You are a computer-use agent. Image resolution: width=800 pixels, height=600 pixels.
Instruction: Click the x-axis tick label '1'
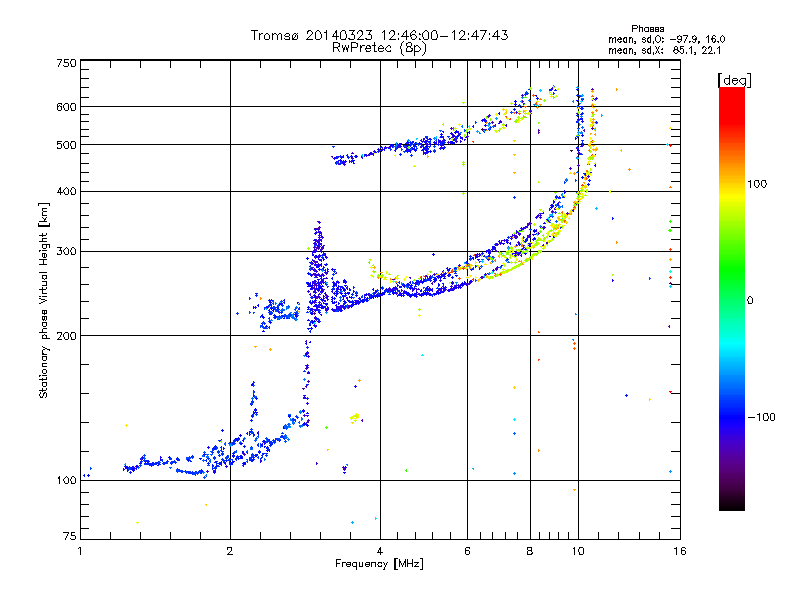click(81, 551)
